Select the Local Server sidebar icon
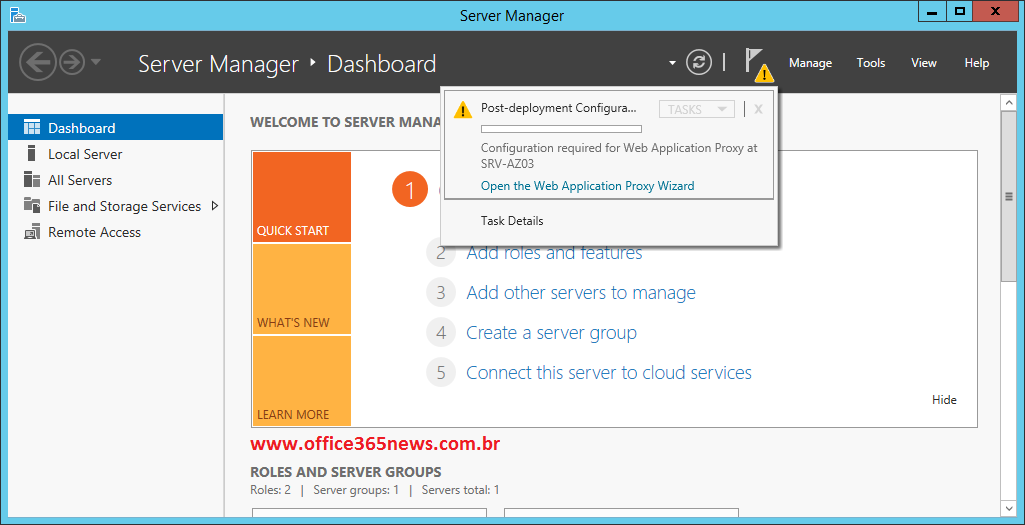The height and width of the screenshot is (525, 1025). point(31,154)
